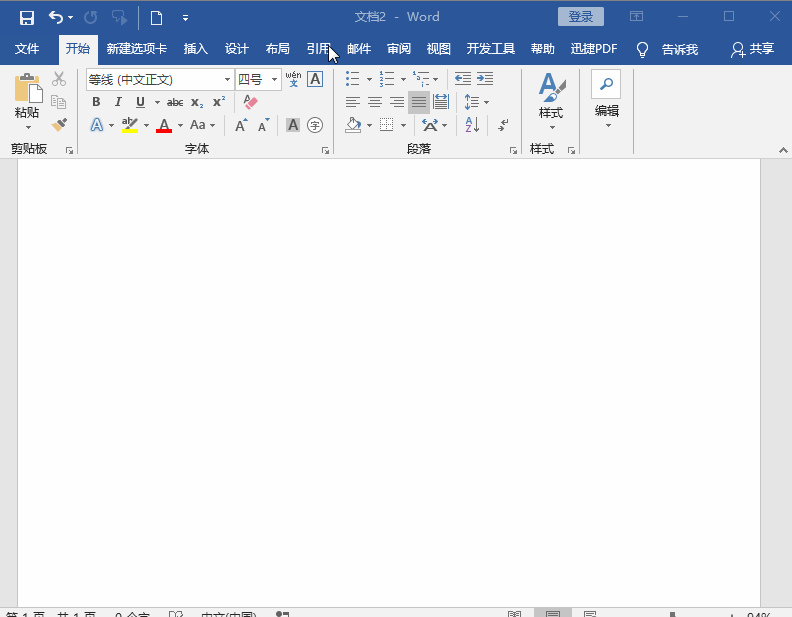Click the 粘贴 paste icon

coord(28,88)
